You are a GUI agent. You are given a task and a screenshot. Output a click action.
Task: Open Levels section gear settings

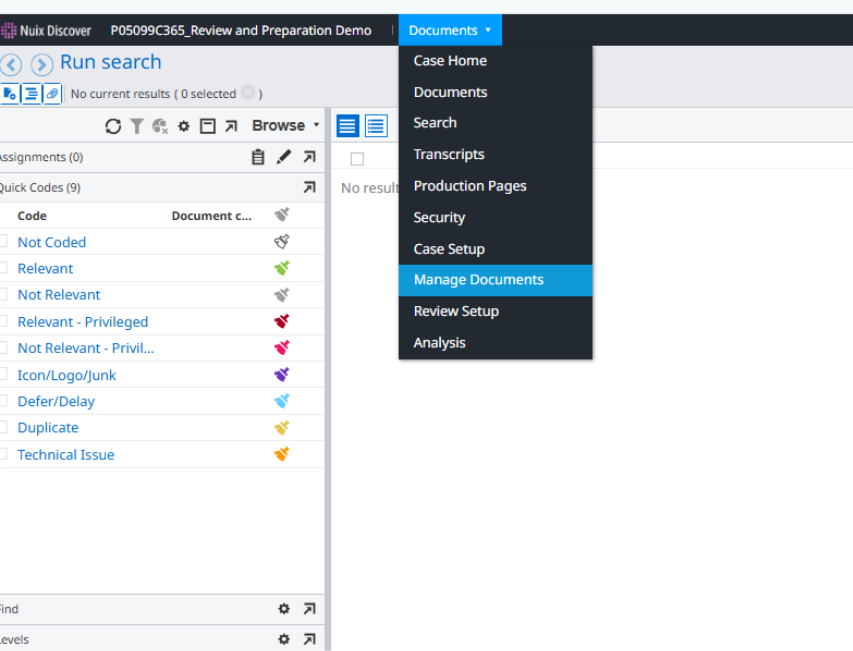click(284, 640)
